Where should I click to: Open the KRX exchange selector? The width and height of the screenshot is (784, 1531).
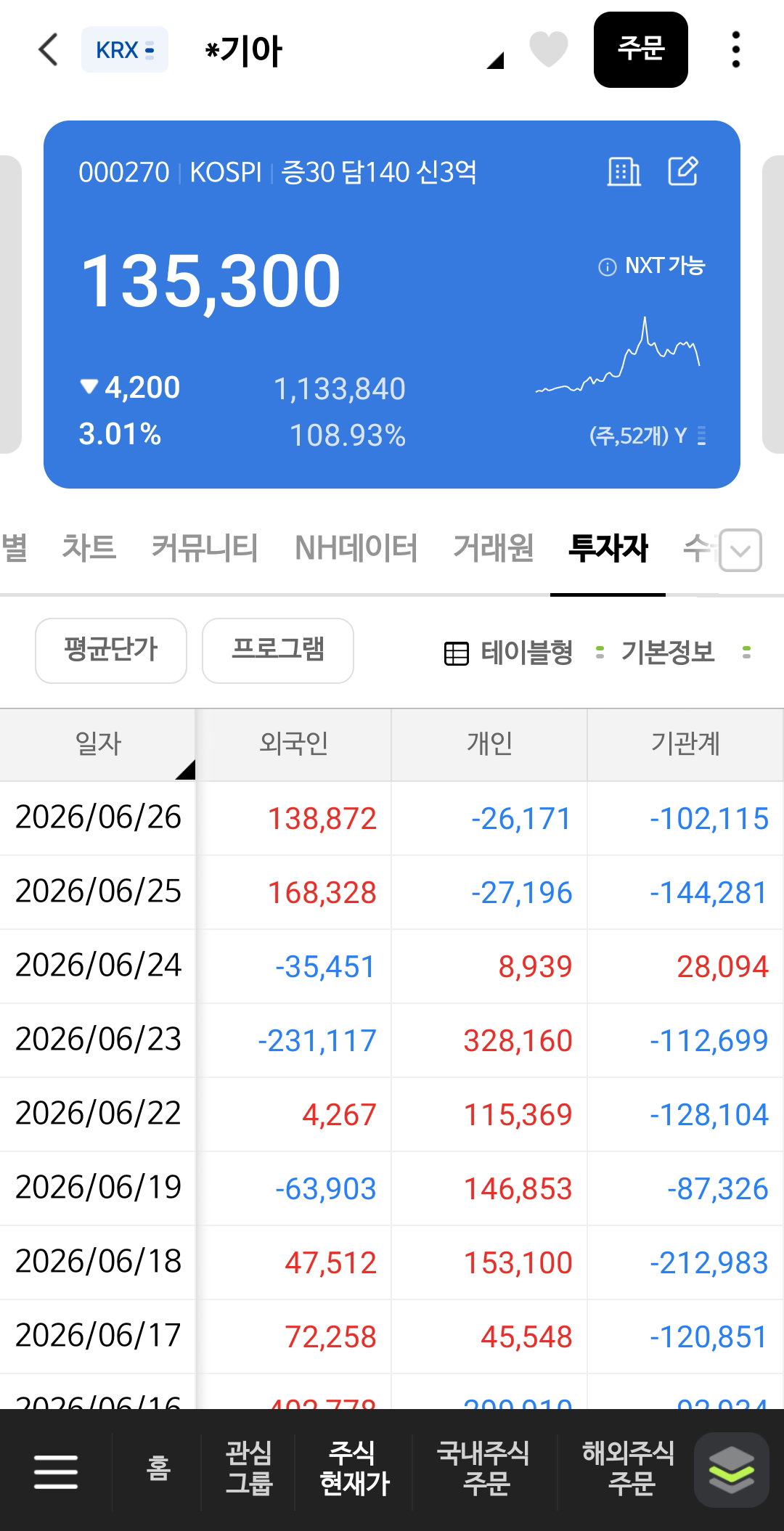click(125, 50)
